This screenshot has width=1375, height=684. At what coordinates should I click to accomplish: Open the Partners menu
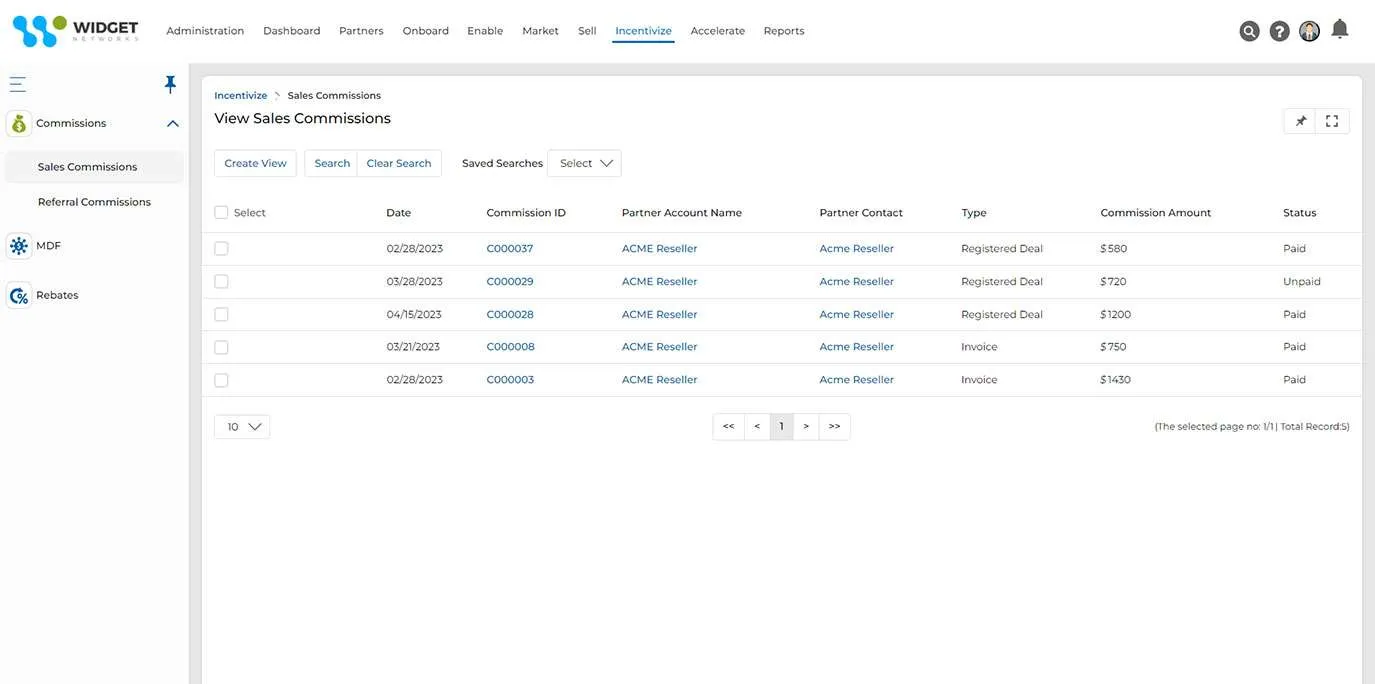[361, 31]
